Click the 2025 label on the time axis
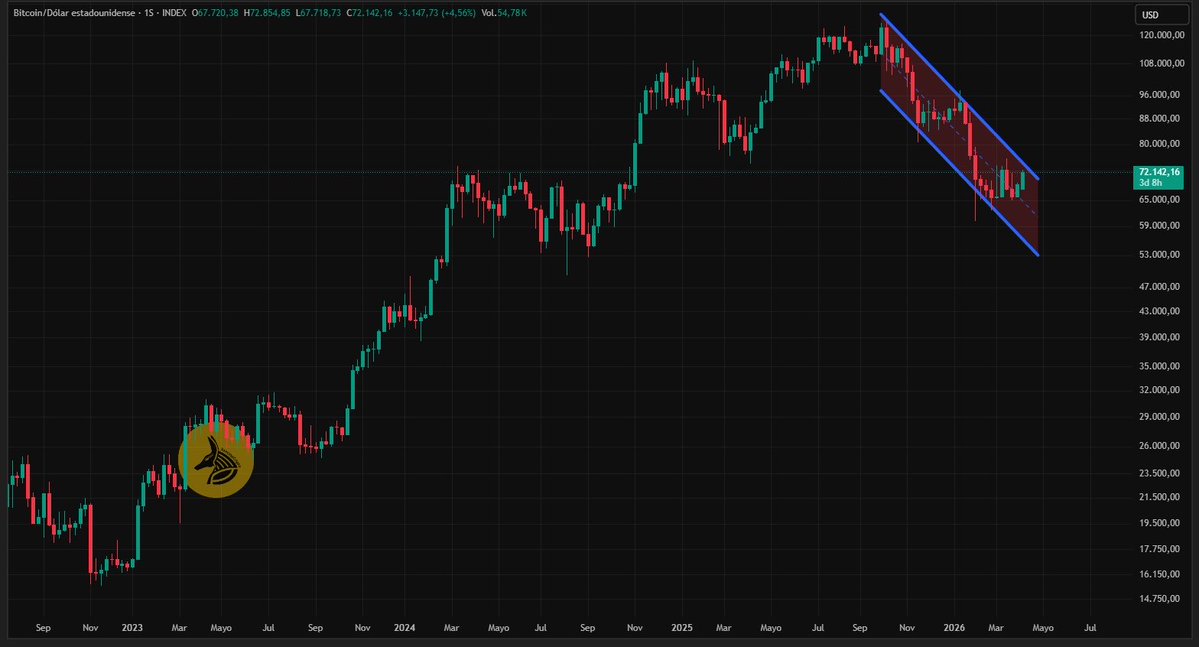Image resolution: width=1199 pixels, height=647 pixels. pyautogui.click(x=681, y=628)
